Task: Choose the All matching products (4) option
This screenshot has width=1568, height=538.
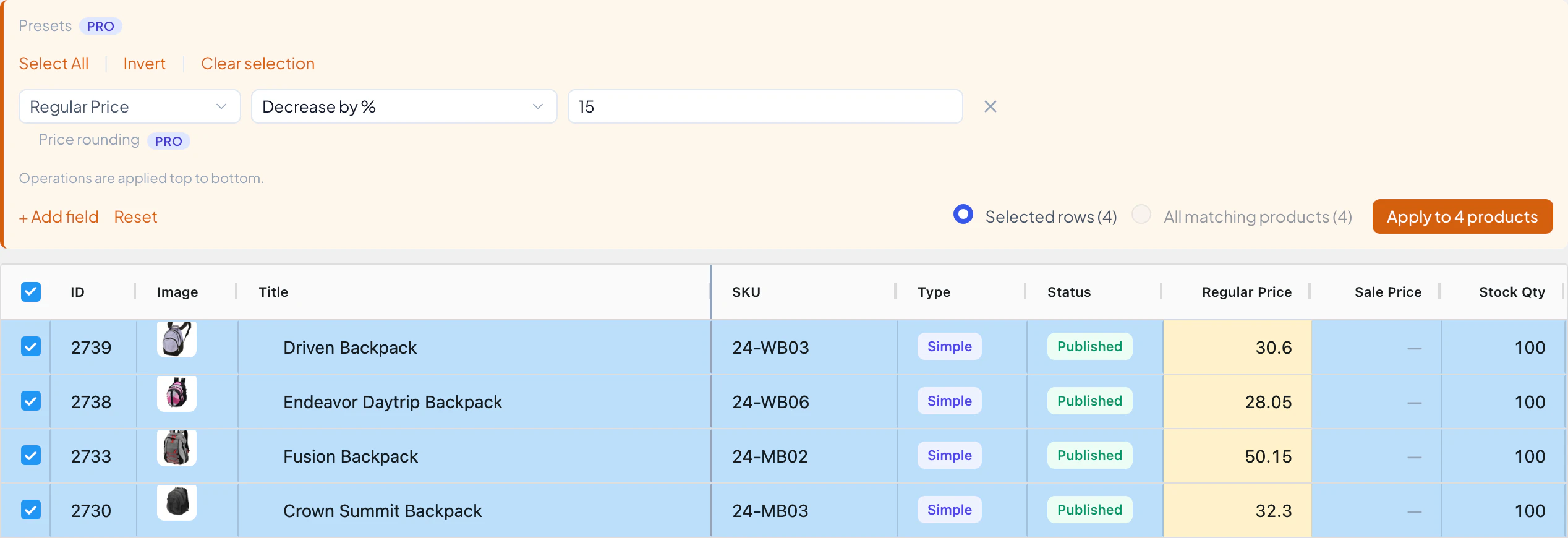Action: (1141, 215)
